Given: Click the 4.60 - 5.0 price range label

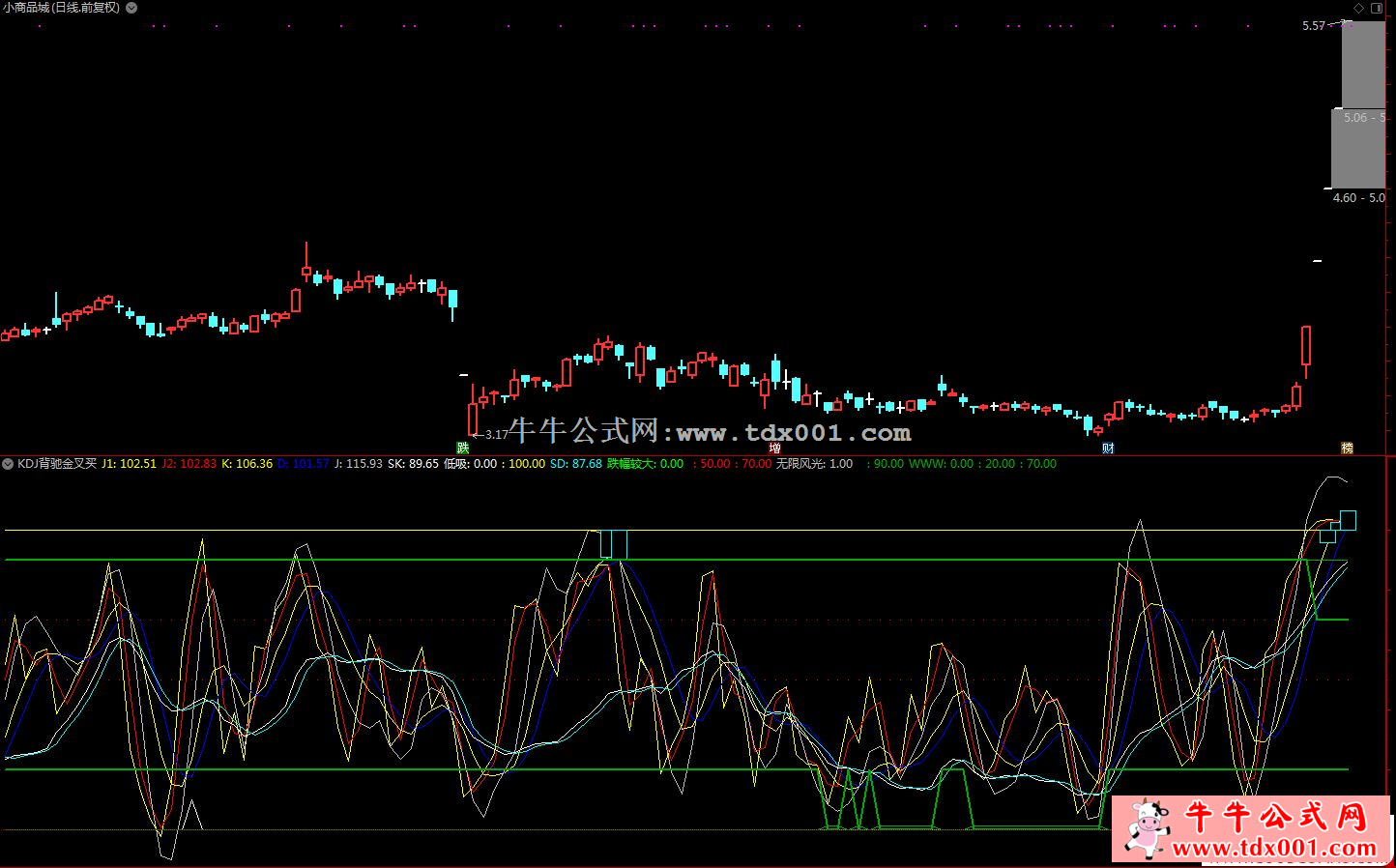Looking at the screenshot, I should tap(1359, 198).
